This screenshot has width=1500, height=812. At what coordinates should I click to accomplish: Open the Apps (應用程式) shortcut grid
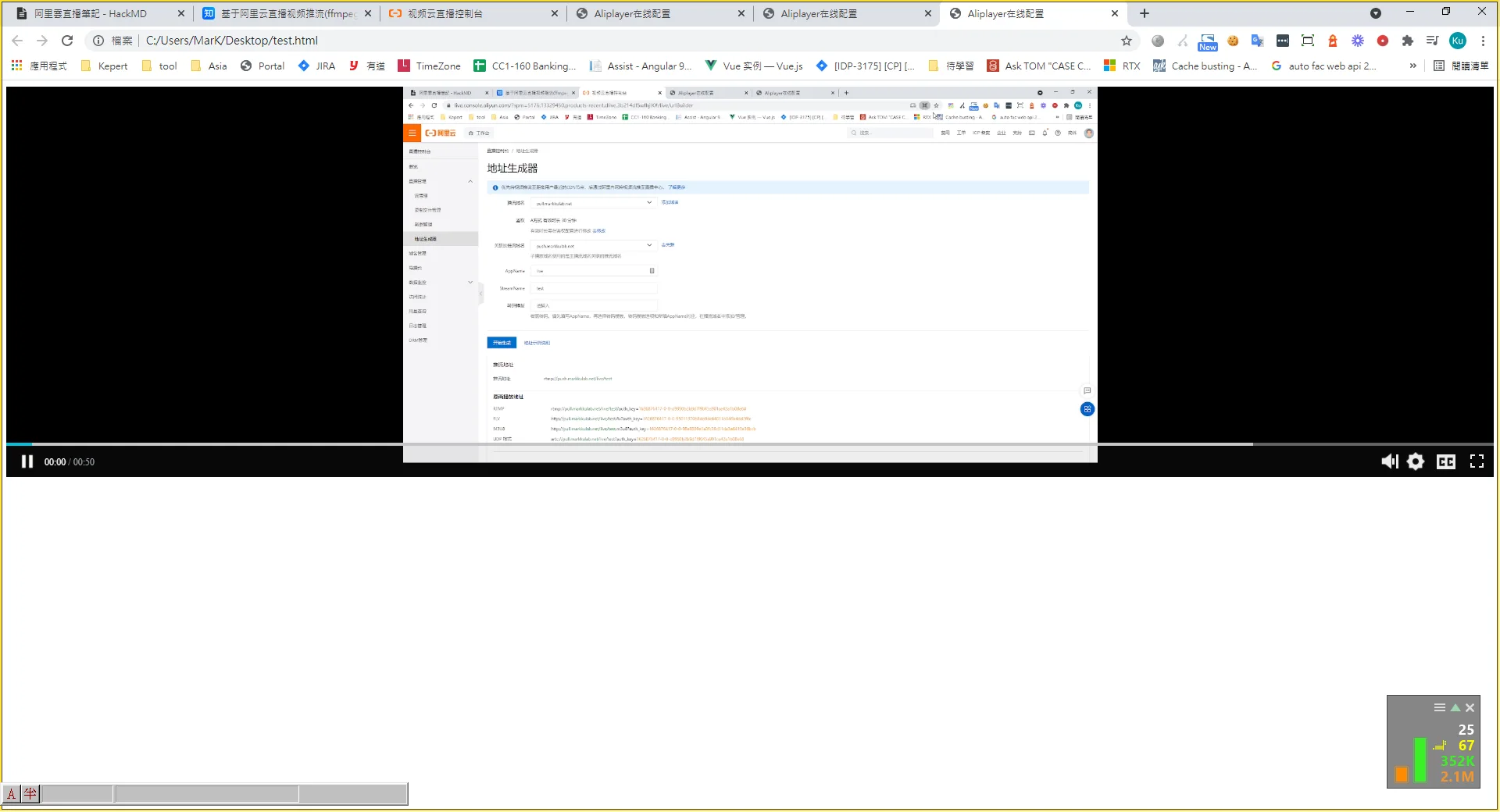39,66
